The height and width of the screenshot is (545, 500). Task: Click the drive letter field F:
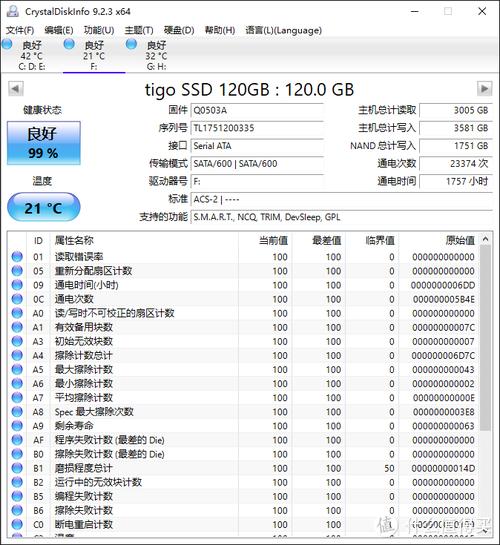pos(257,181)
